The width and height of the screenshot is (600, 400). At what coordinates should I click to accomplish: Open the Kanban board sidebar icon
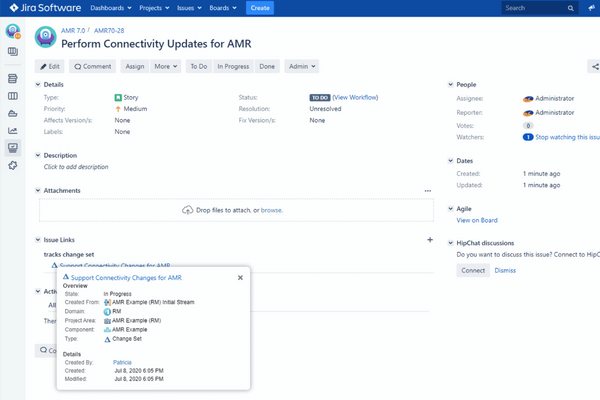coord(13,51)
